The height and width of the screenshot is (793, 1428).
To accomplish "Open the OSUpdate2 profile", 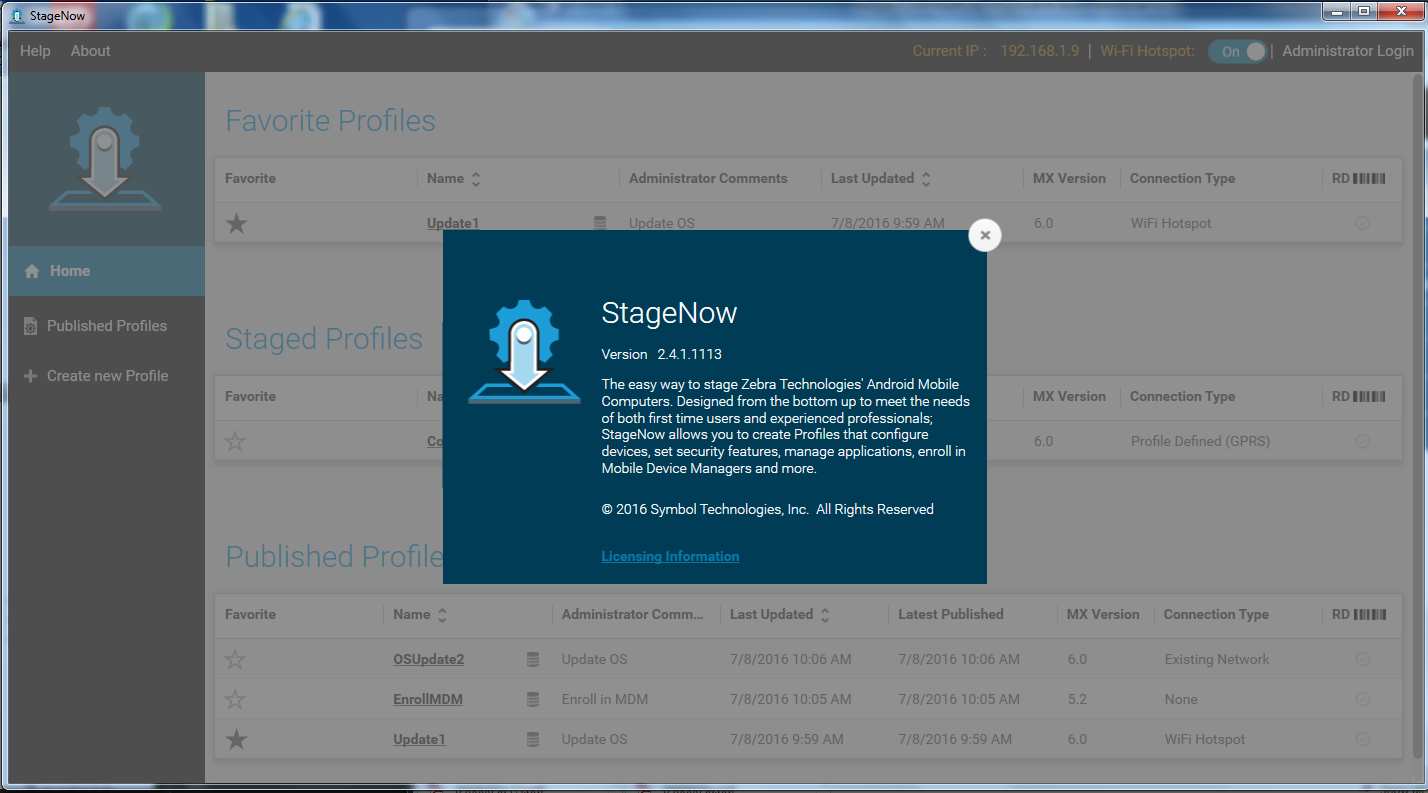I will pyautogui.click(x=429, y=659).
